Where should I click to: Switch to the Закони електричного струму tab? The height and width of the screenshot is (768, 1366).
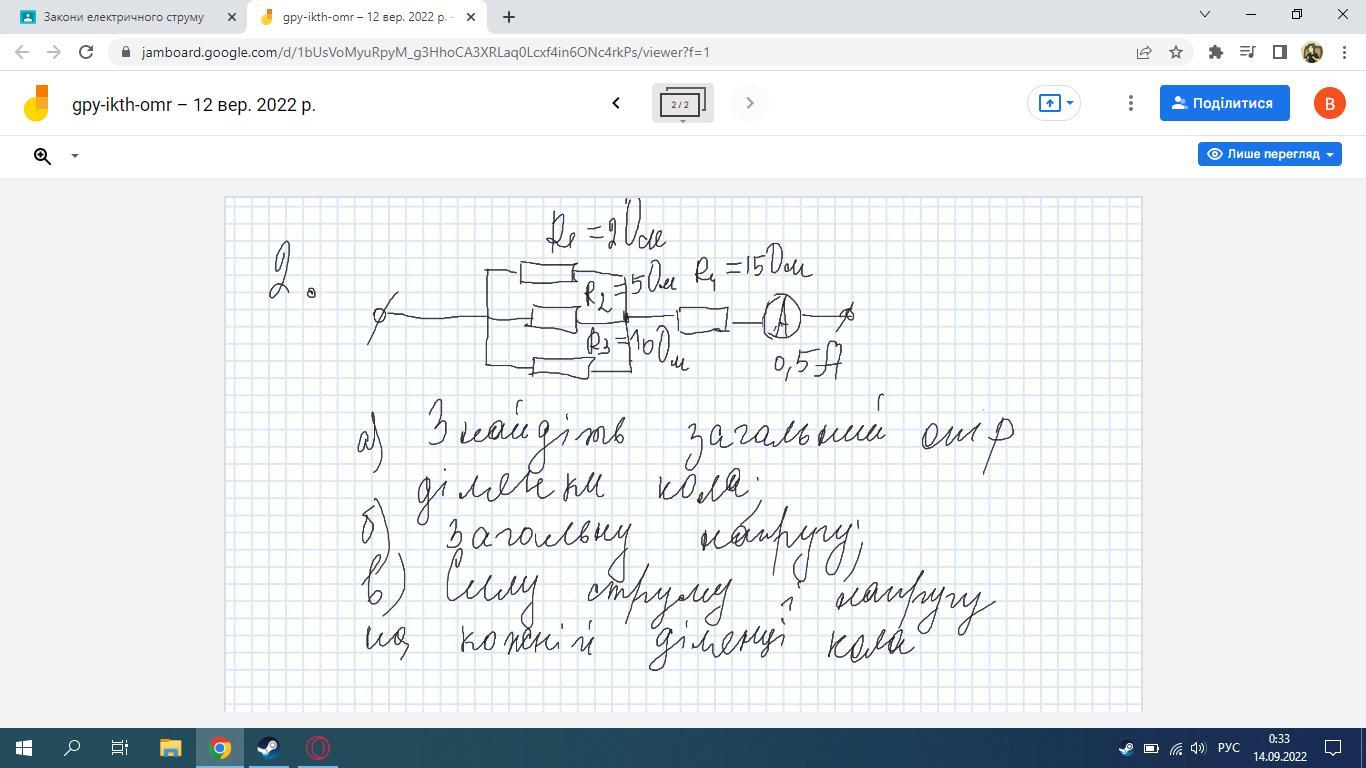(124, 17)
